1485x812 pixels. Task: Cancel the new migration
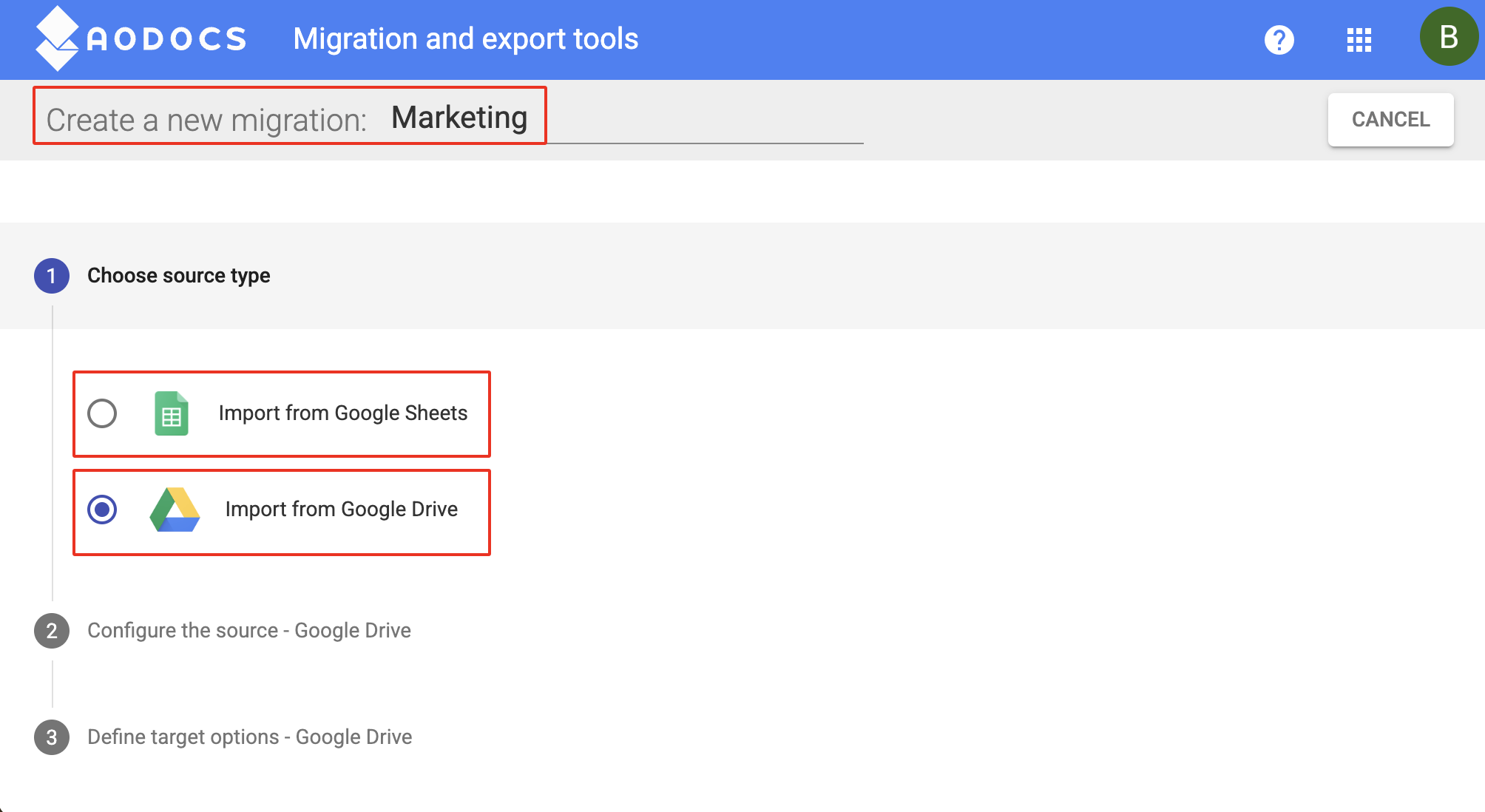(x=1390, y=120)
